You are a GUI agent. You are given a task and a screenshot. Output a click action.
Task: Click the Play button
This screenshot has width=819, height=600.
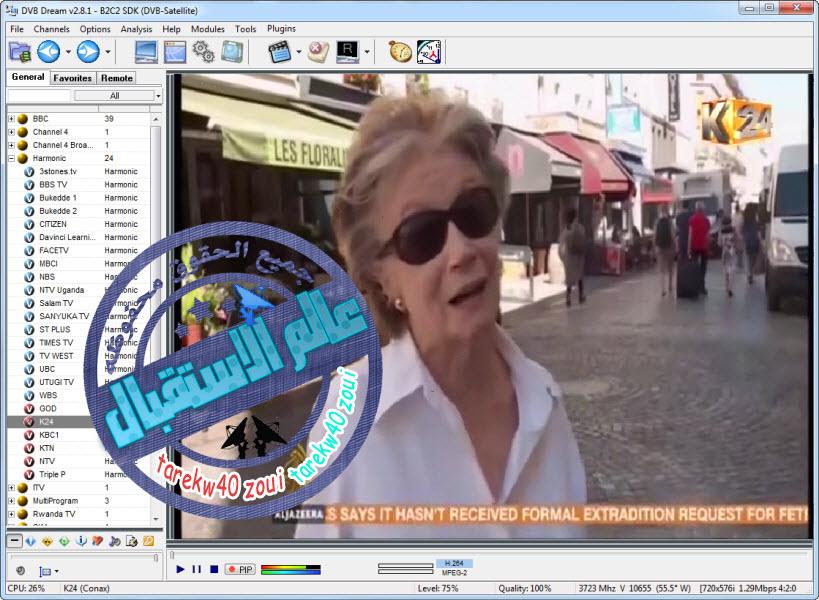click(180, 569)
